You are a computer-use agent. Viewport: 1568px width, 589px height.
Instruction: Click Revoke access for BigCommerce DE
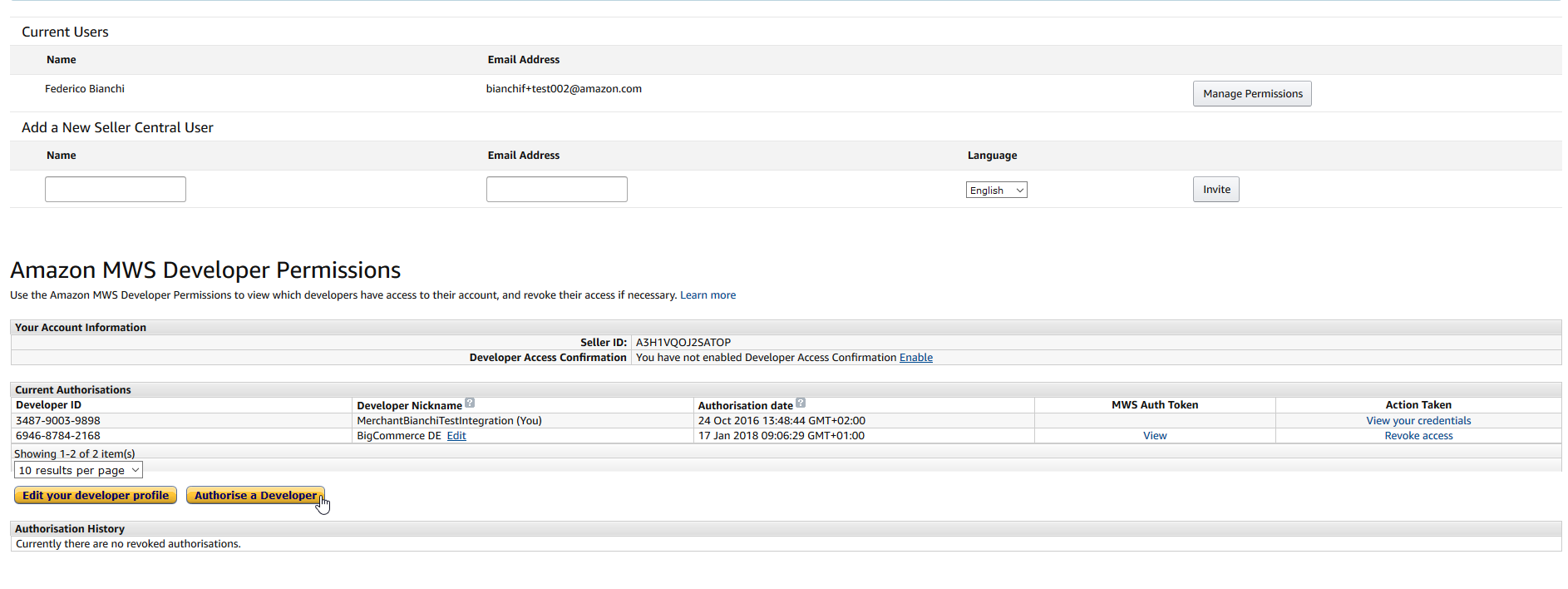coord(1418,436)
